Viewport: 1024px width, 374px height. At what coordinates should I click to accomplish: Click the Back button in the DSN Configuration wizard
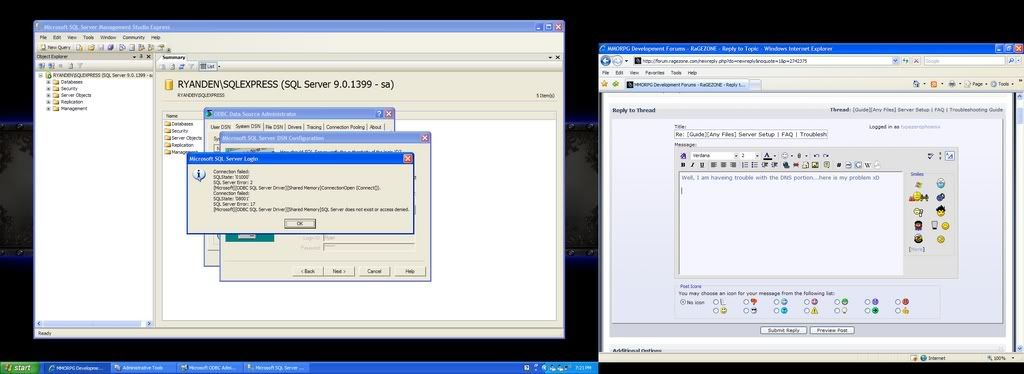click(308, 271)
